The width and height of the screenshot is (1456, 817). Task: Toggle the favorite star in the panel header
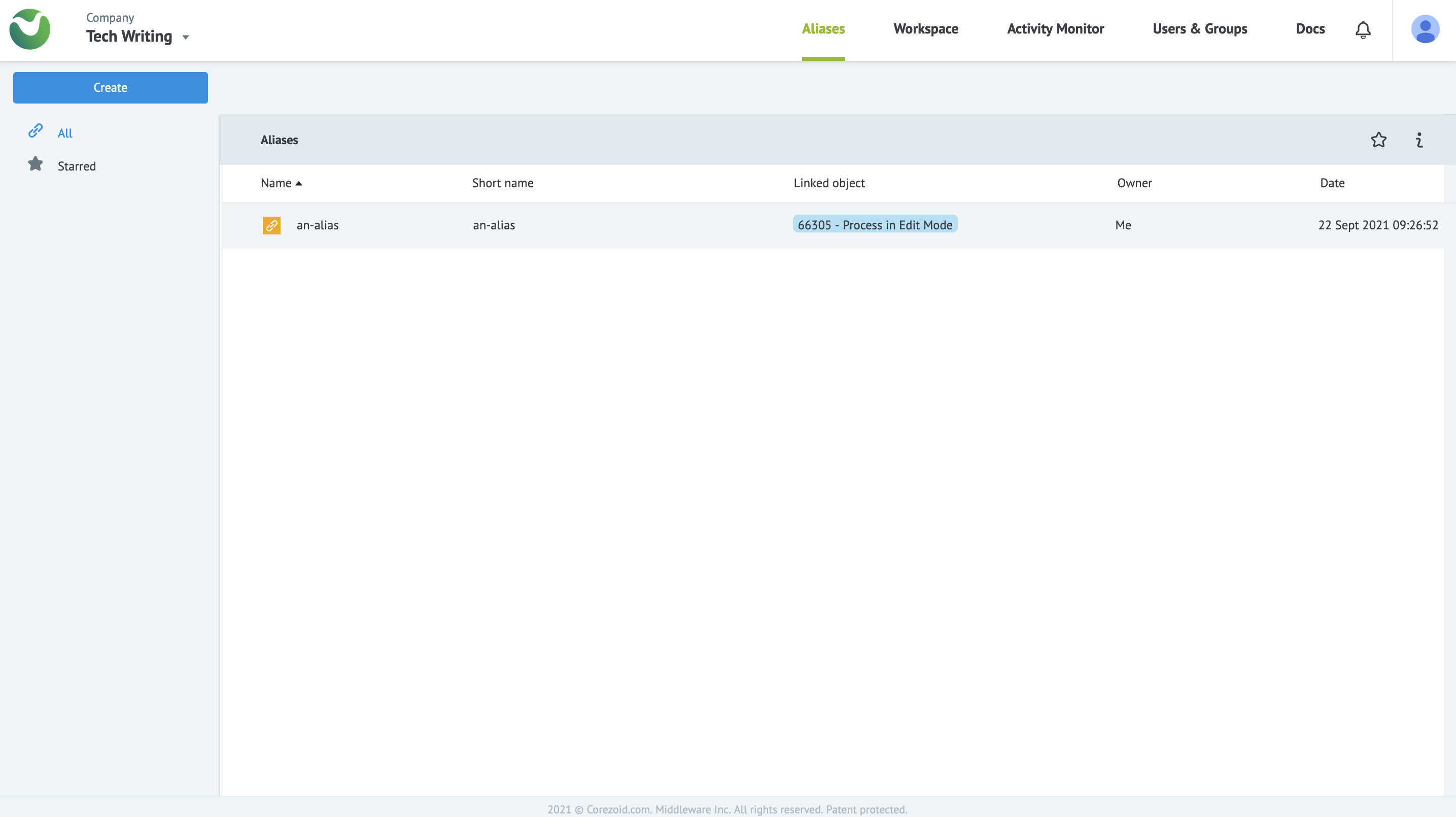point(1378,140)
